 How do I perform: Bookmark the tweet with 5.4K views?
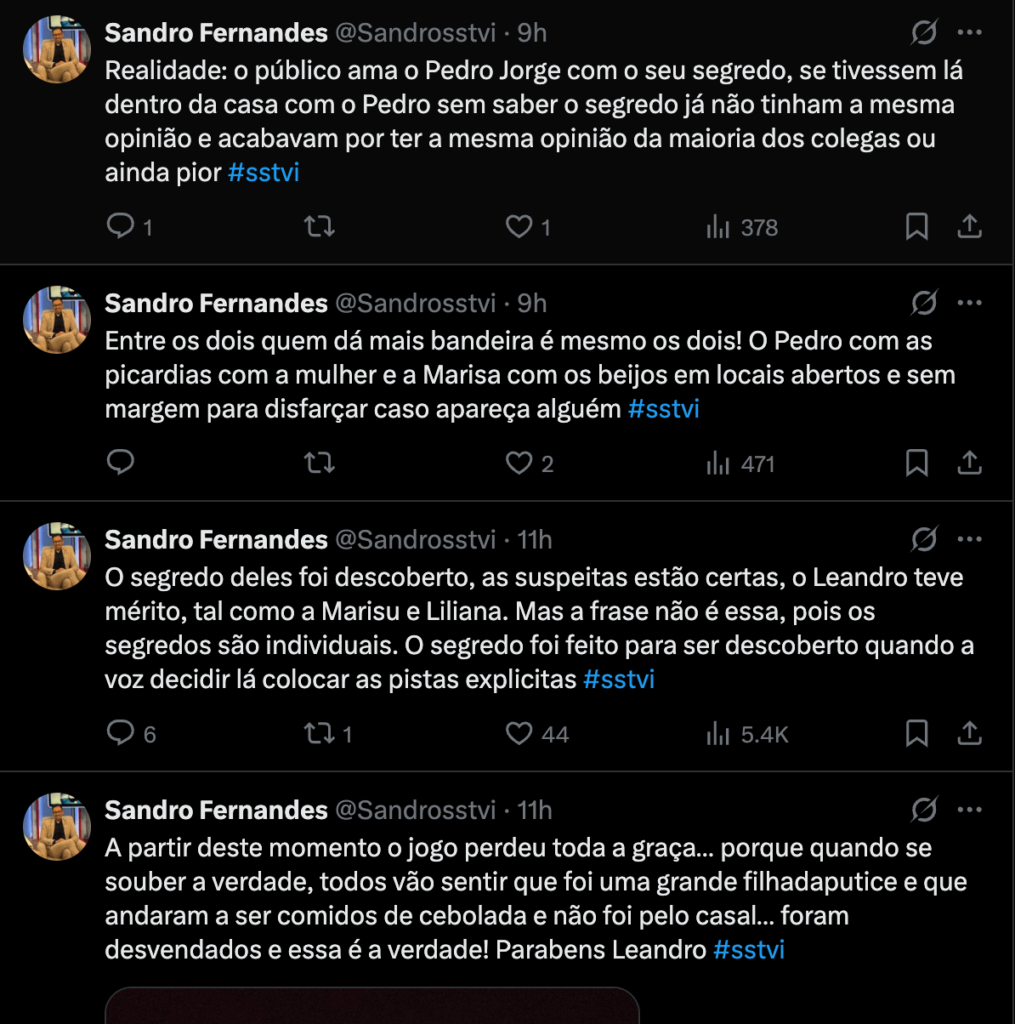click(916, 734)
